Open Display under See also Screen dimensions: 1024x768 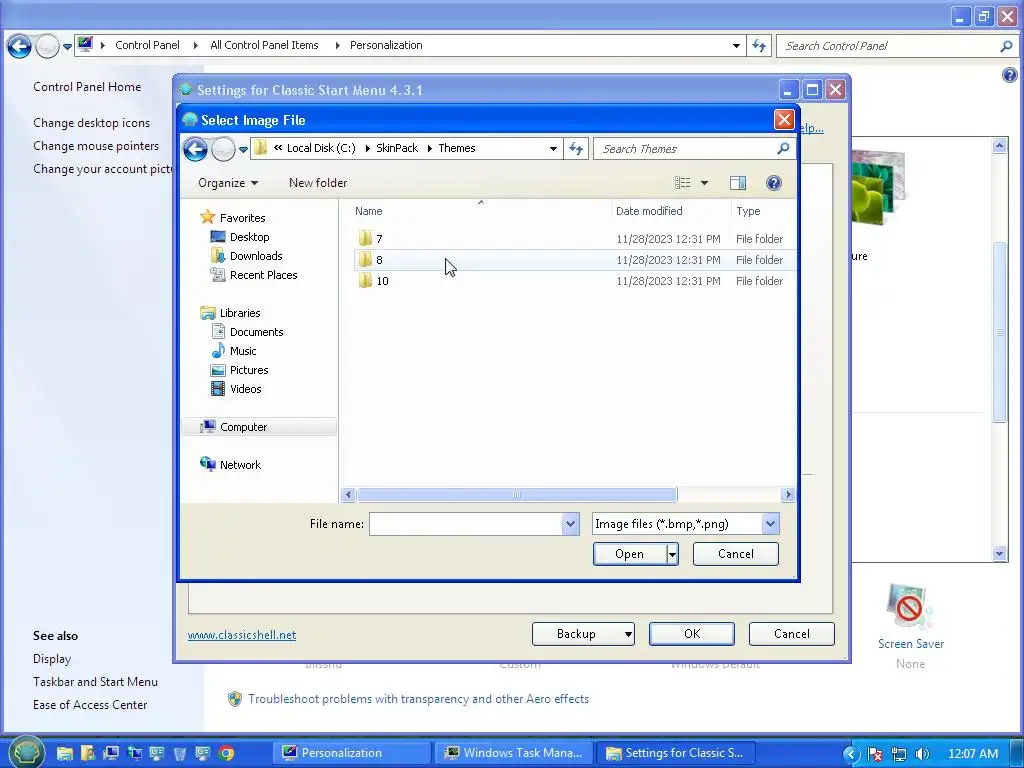[52, 658]
